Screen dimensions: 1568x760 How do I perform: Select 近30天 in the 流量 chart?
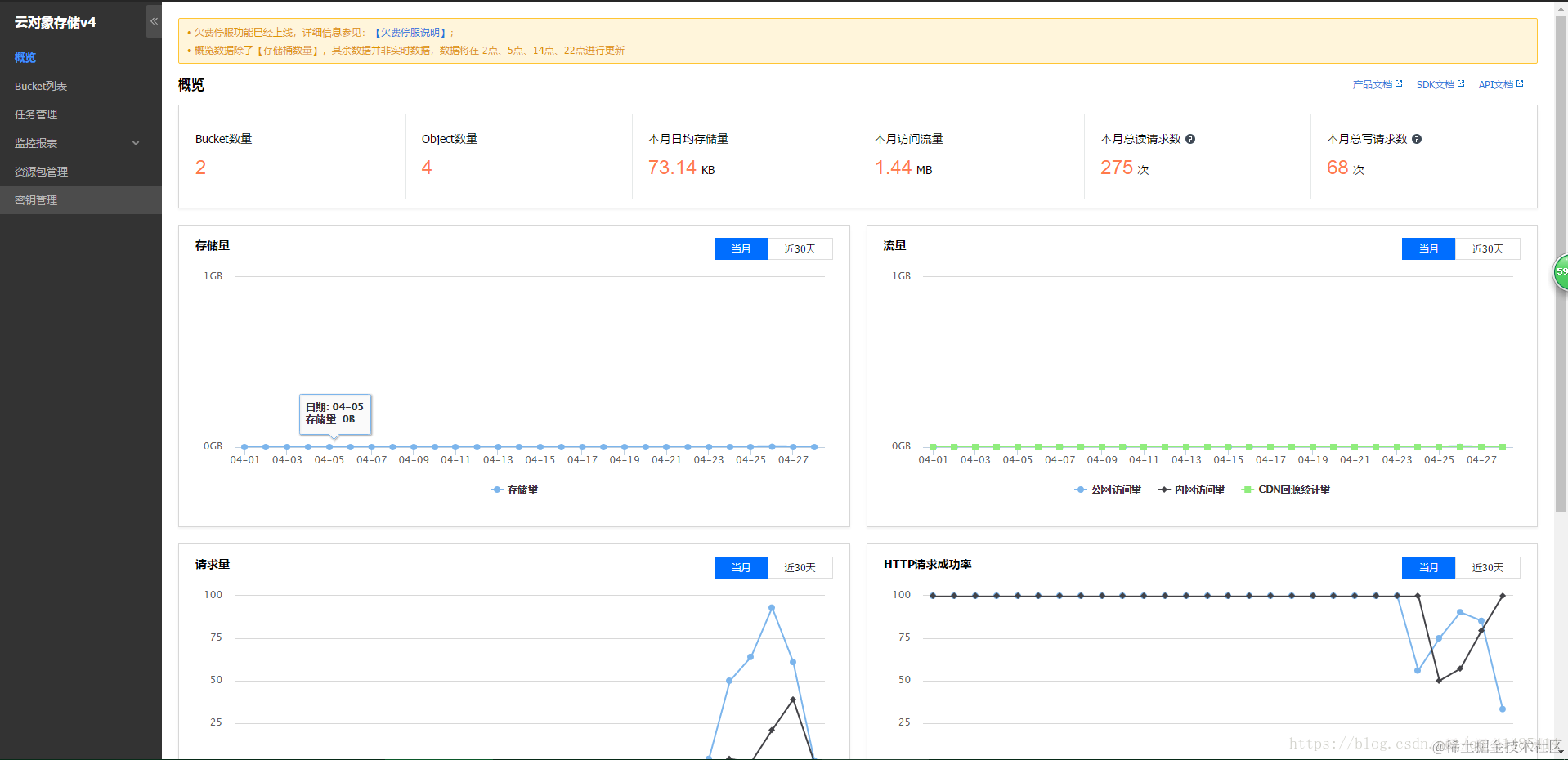pos(1487,248)
